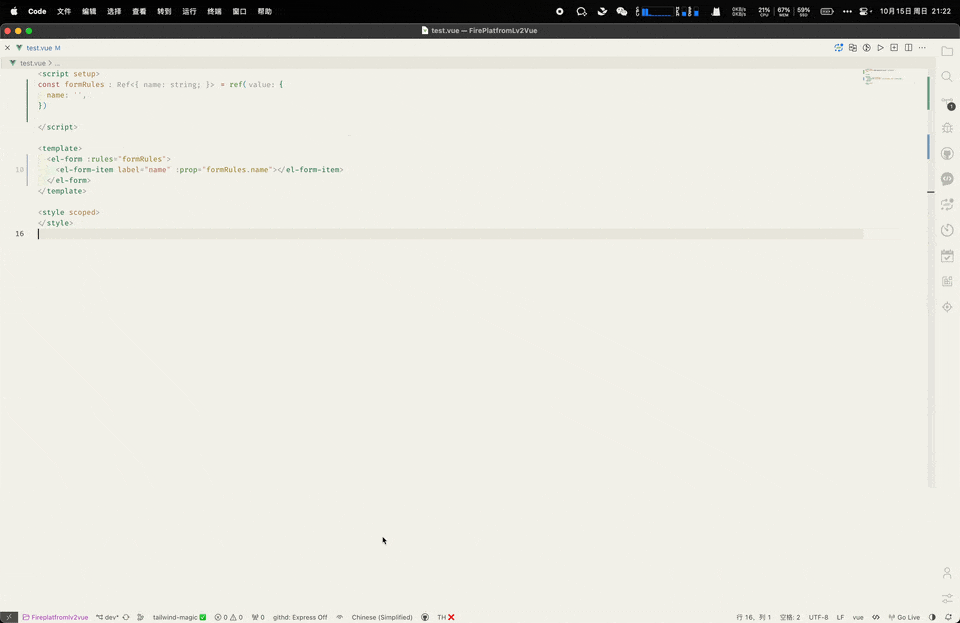Open the Timeline history clock icon

click(x=947, y=230)
